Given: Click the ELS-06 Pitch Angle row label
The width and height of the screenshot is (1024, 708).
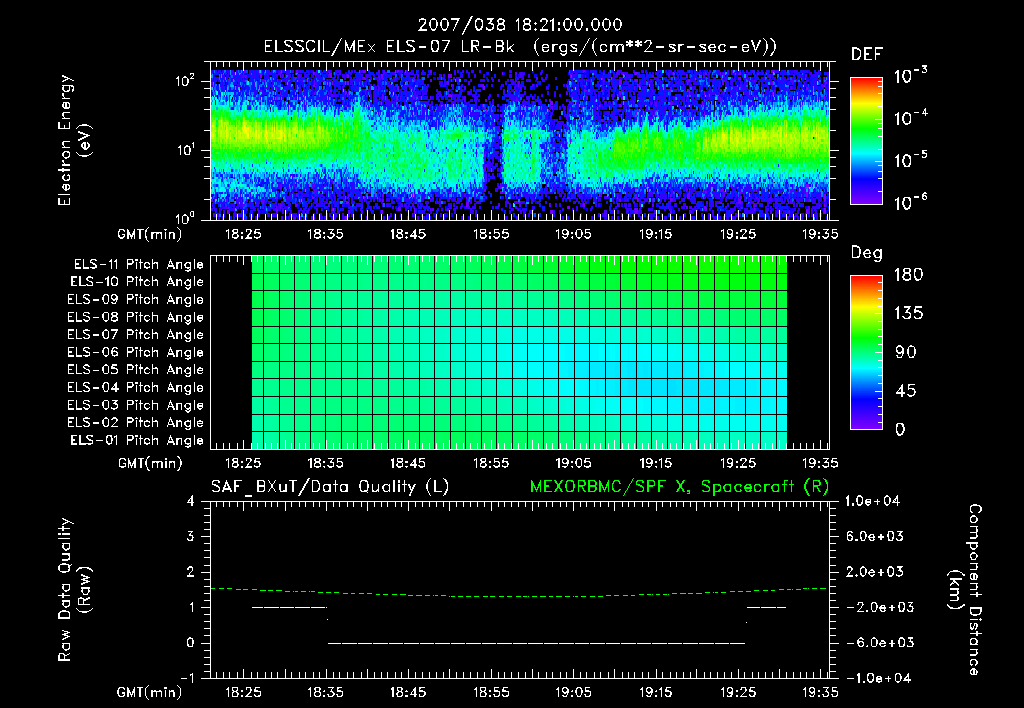Looking at the screenshot, I should [135, 353].
